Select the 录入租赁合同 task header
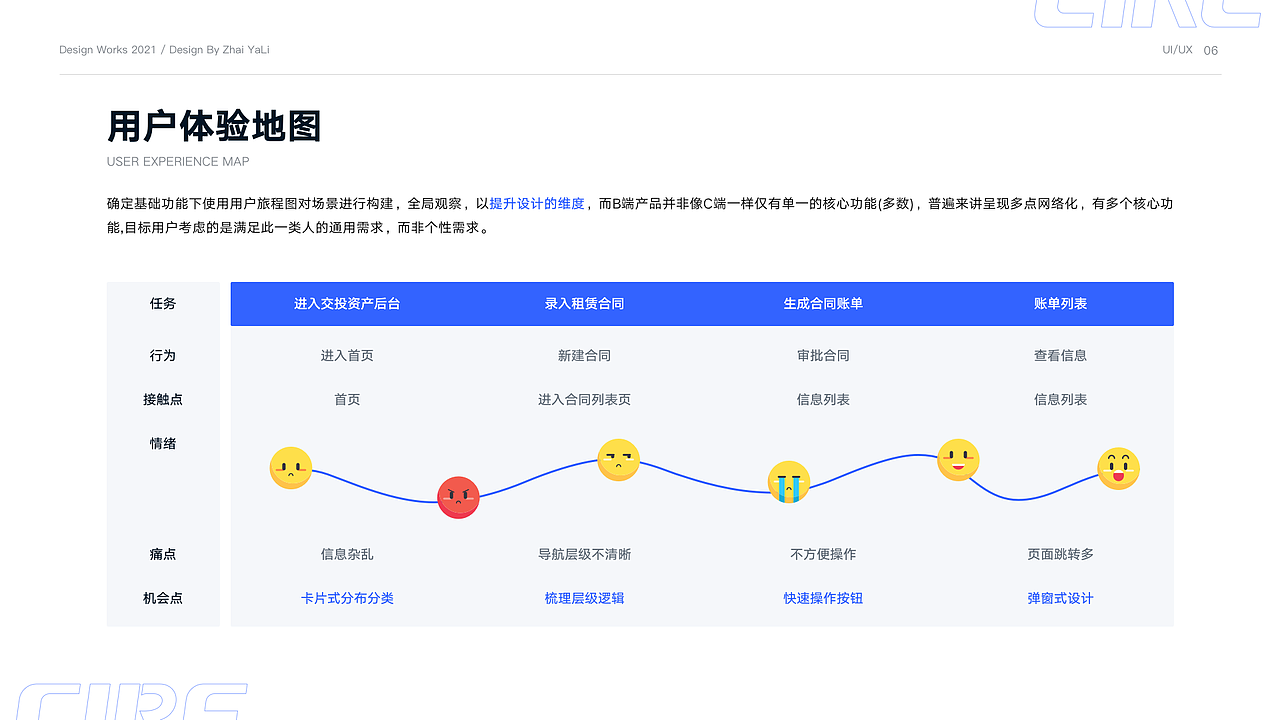Image resolution: width=1280 pixels, height=720 pixels. coord(584,304)
